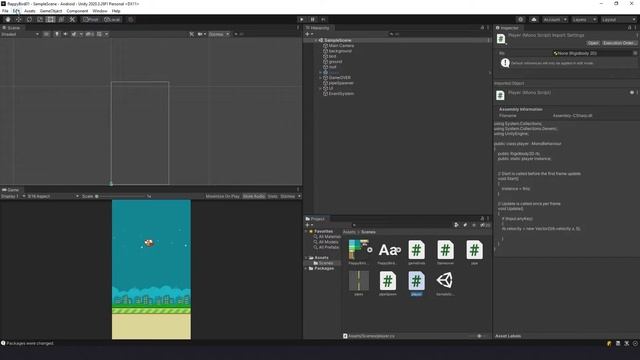640x360 pixels.
Task: Toggle 2D view mode in Scene
Action: (x=47, y=34)
